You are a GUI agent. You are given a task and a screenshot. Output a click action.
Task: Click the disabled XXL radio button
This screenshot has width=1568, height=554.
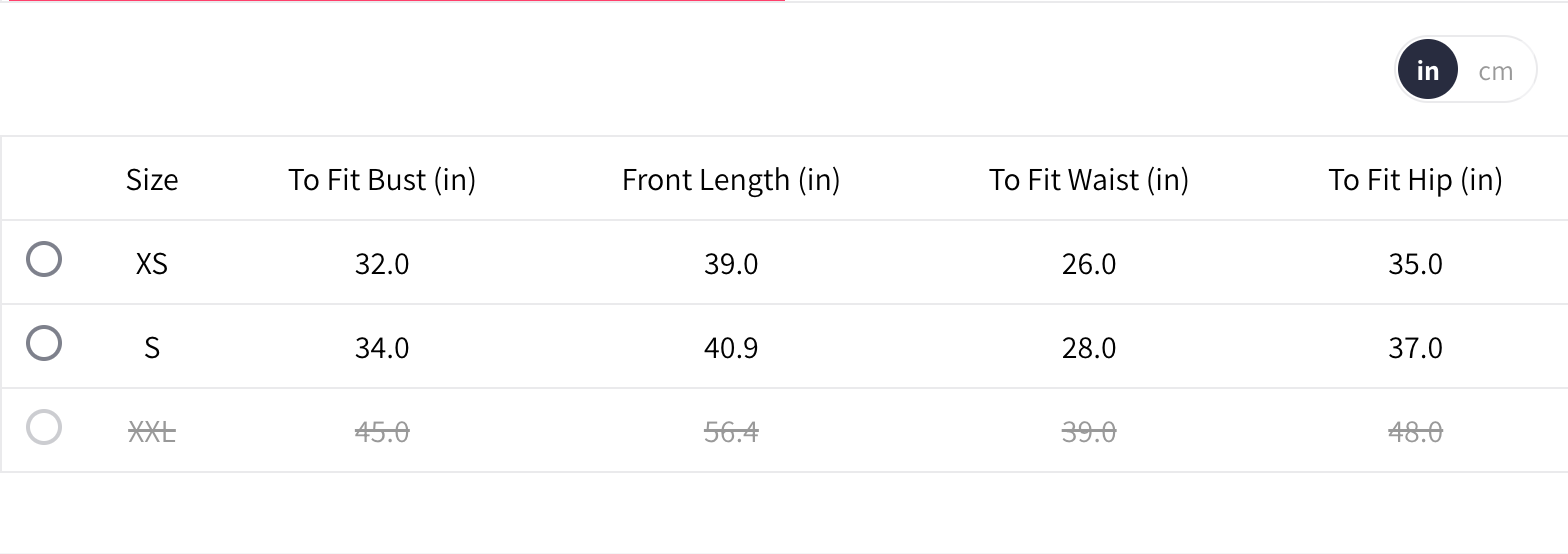coord(44,428)
